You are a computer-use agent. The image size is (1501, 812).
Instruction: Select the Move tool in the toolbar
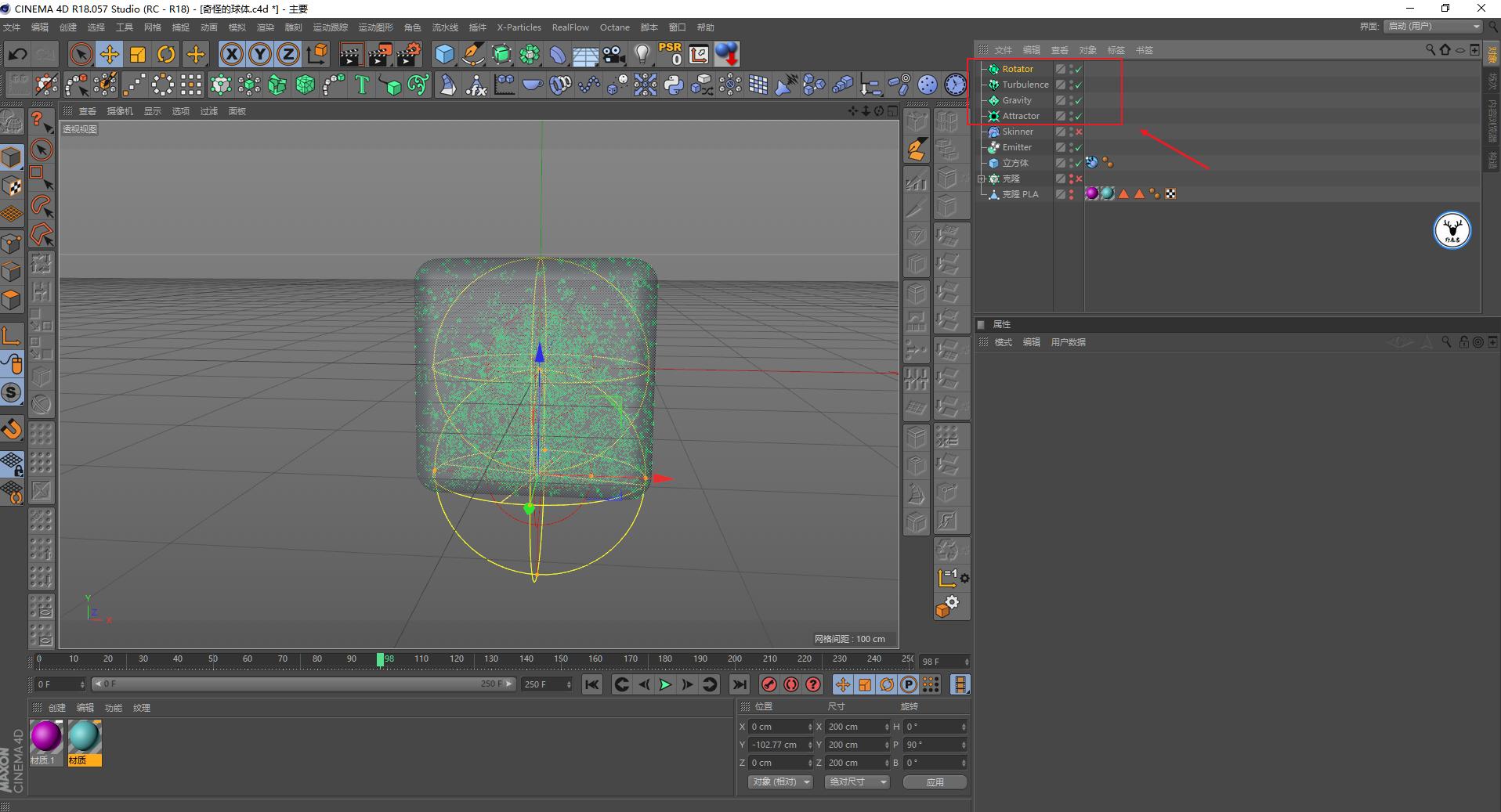coord(110,54)
